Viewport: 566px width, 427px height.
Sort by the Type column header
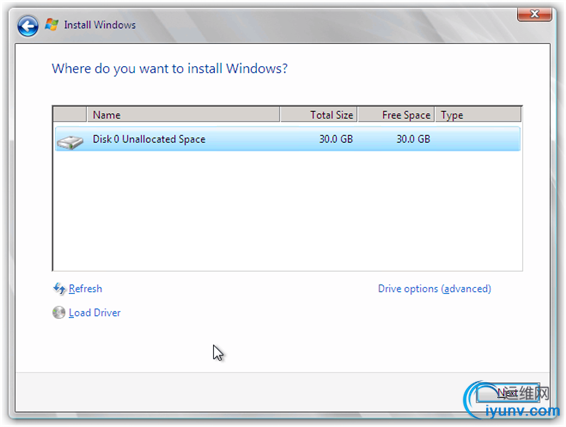[x=478, y=115]
